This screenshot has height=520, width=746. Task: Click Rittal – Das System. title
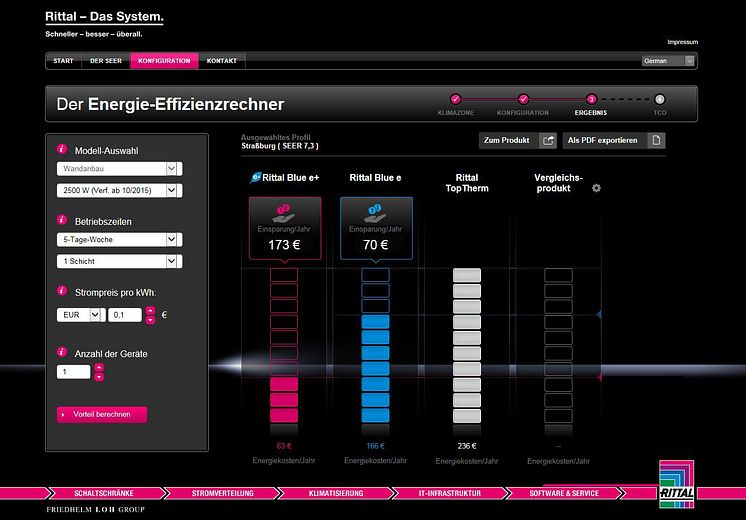[104, 17]
